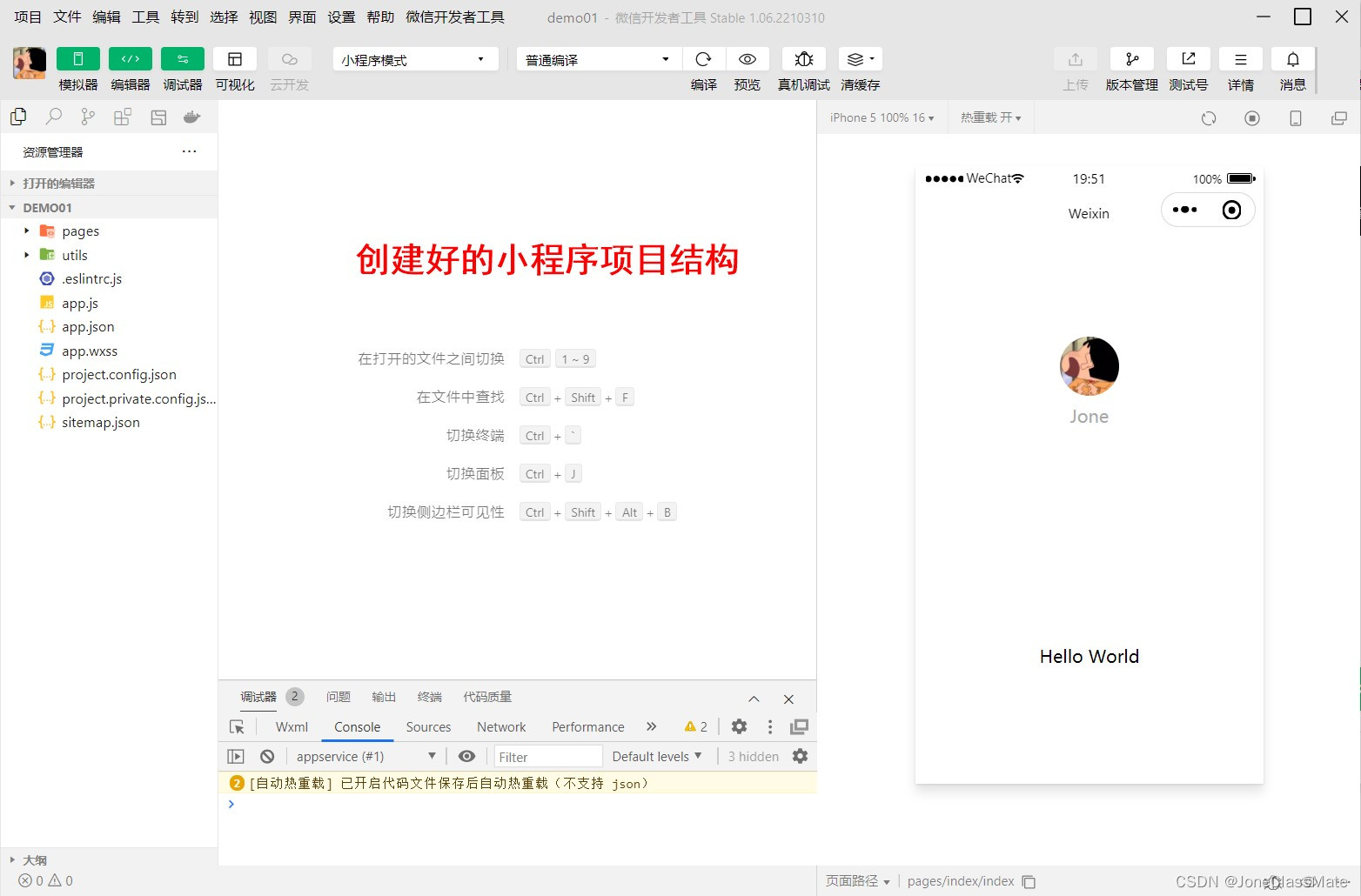Toggle the debugger (调试器) panel
This screenshot has width=1361, height=896.
(183, 59)
